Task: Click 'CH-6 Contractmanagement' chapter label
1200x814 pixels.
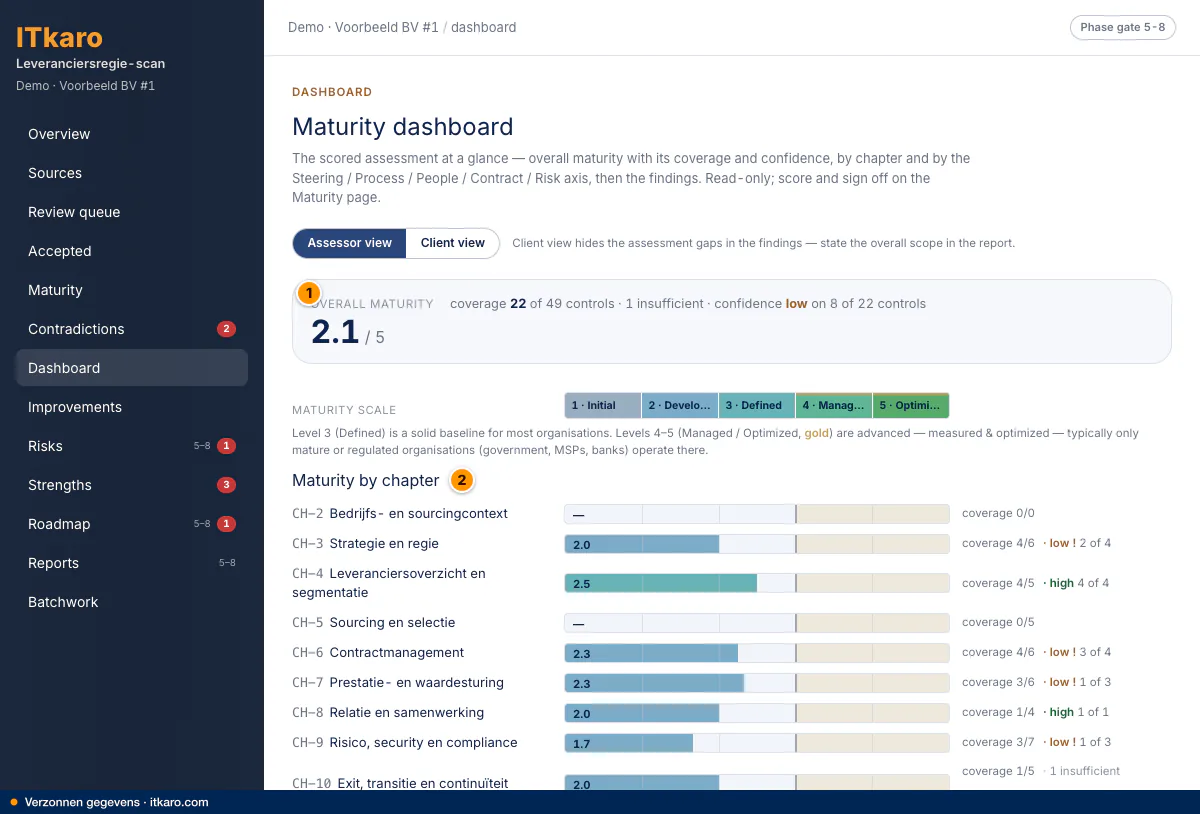Action: pyautogui.click(x=378, y=652)
